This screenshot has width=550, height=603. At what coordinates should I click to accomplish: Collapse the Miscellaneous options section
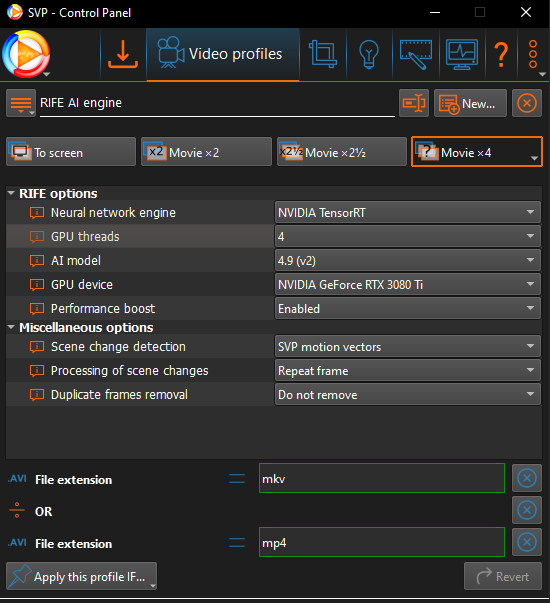coord(11,327)
